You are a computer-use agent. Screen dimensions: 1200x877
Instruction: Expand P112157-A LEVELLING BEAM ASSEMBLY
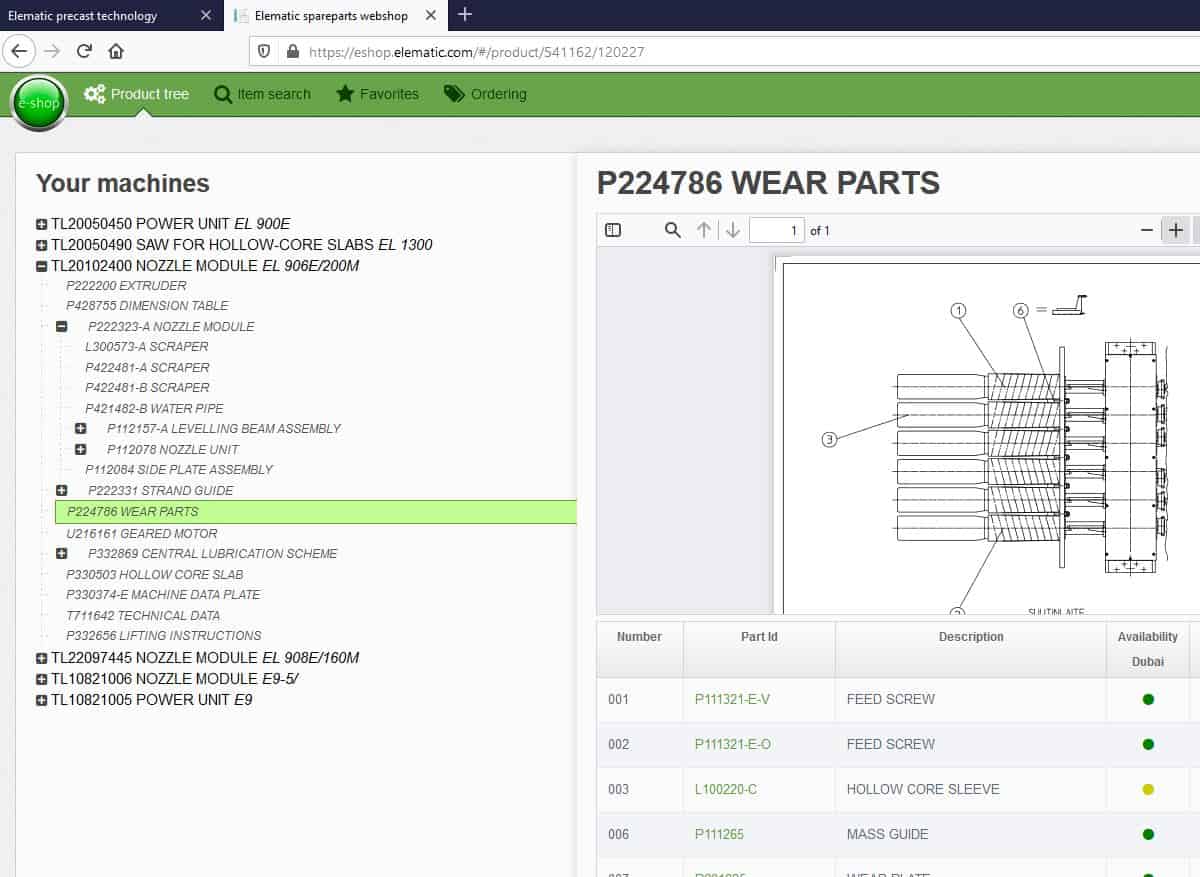(x=81, y=428)
